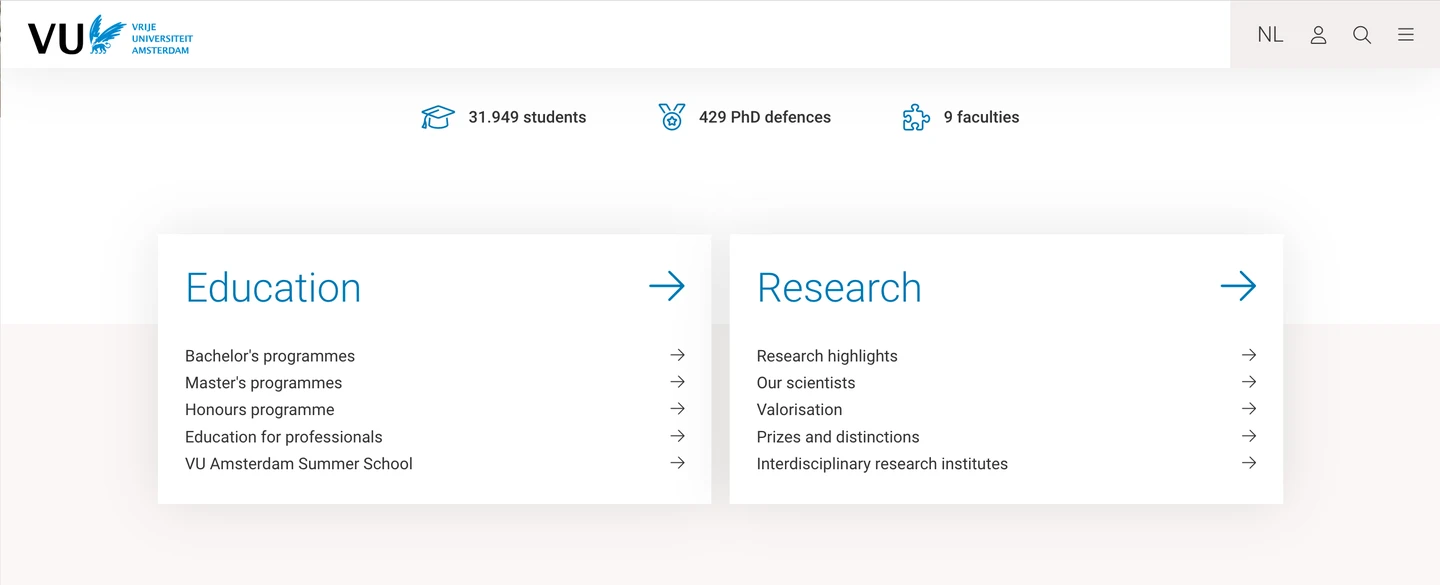The height and width of the screenshot is (585, 1440).
Task: Click the large arrow in Research card
Action: (1238, 287)
